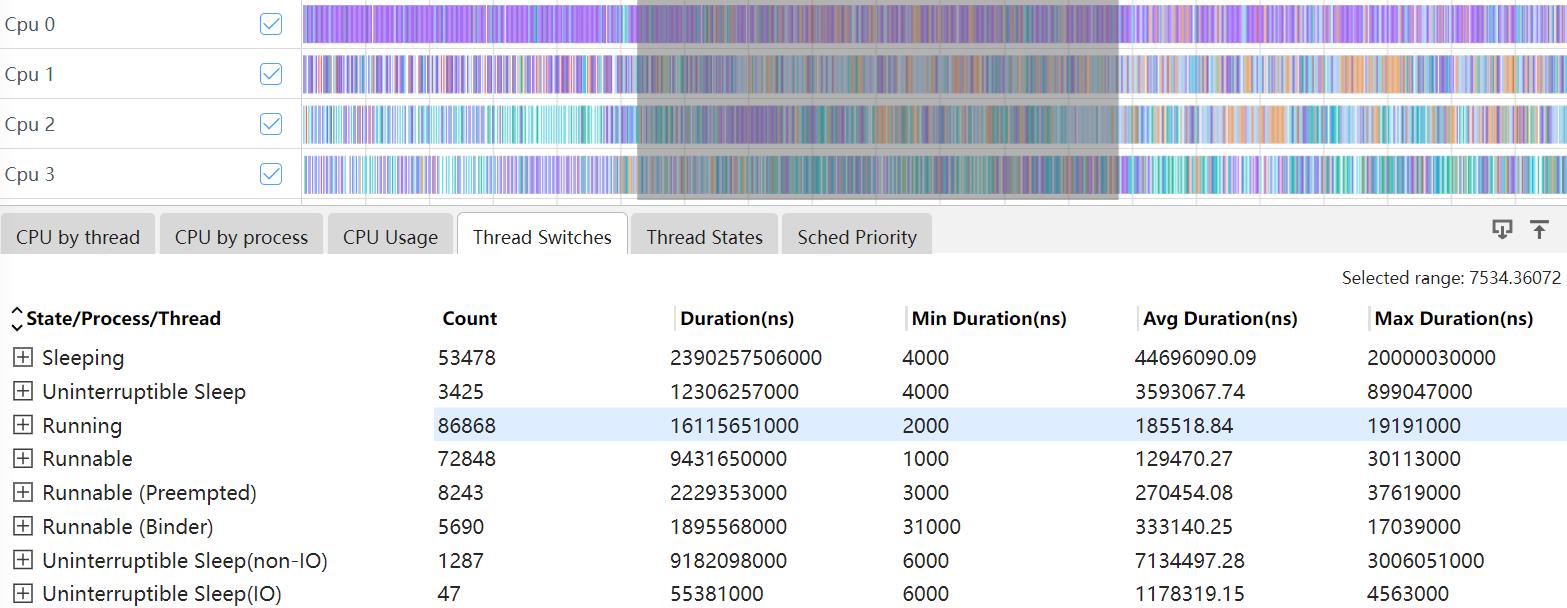Viewport: 1567px width, 608px height.
Task: Click the Avg Duration(ns) column header
Action: (x=1220, y=319)
